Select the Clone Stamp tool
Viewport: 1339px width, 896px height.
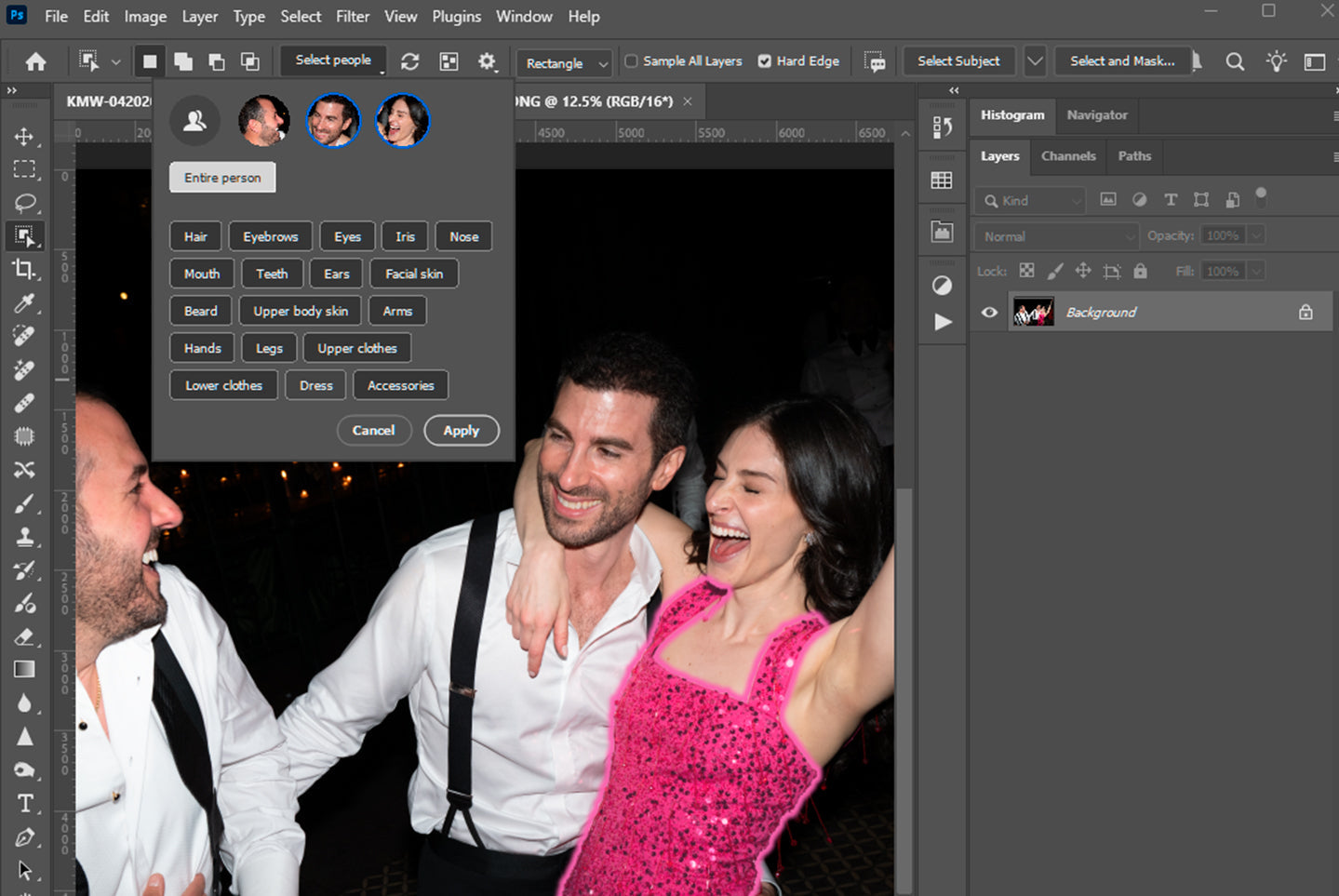point(24,537)
